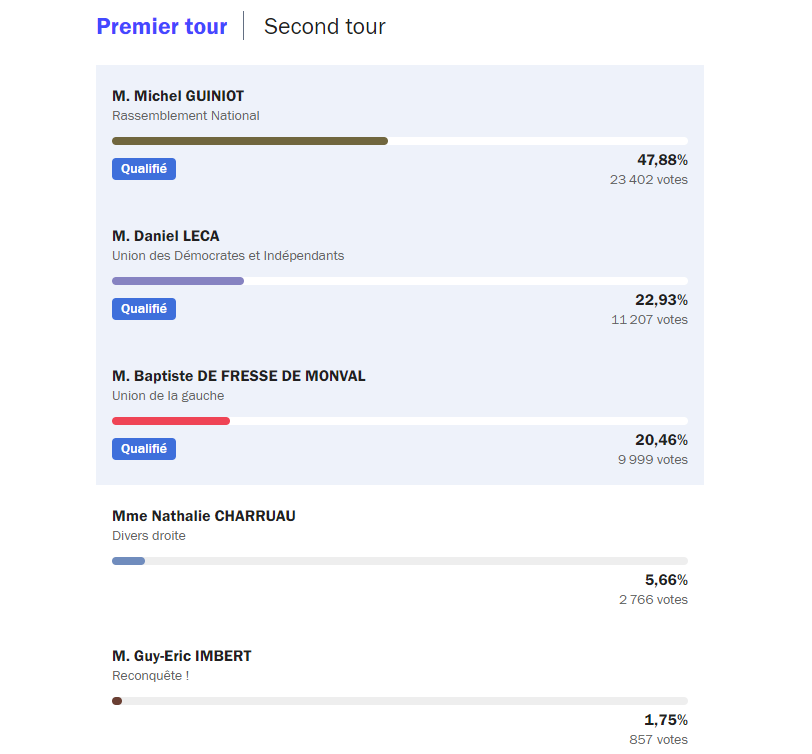Click Michel GUINIOT's olive progress bar
812x754 pixels.
point(250,141)
